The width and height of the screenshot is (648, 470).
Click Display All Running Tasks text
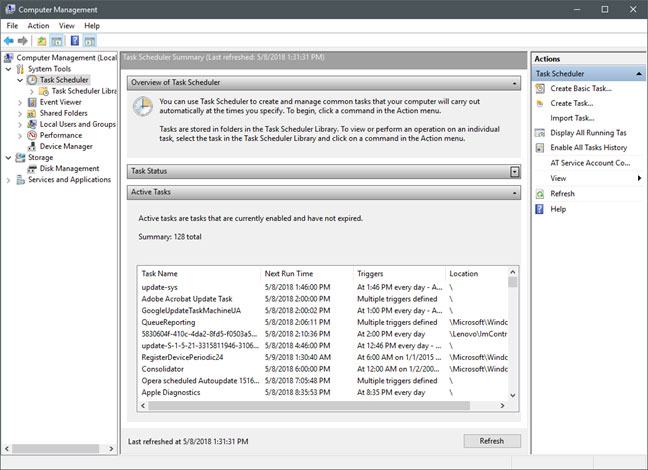588,133
